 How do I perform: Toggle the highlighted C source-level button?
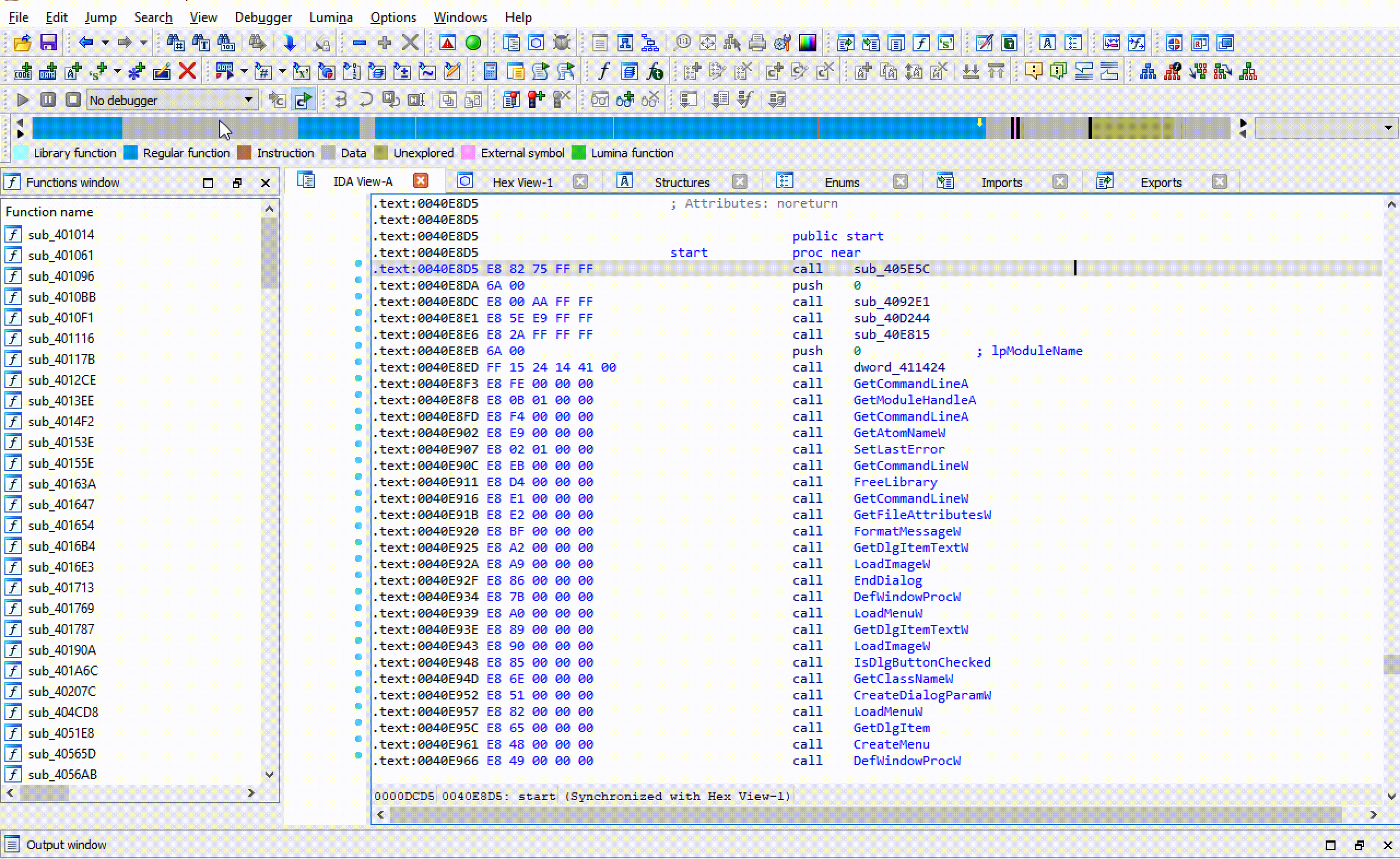point(303,100)
